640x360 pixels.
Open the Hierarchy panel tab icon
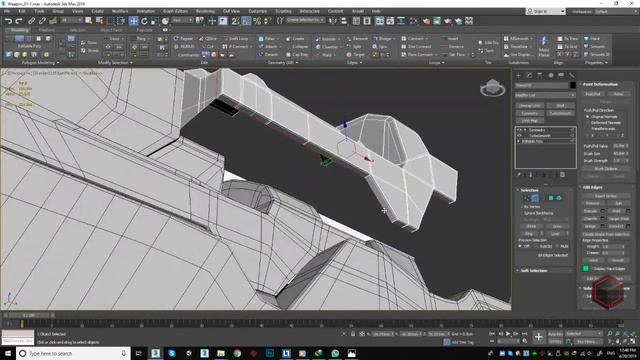540,76
